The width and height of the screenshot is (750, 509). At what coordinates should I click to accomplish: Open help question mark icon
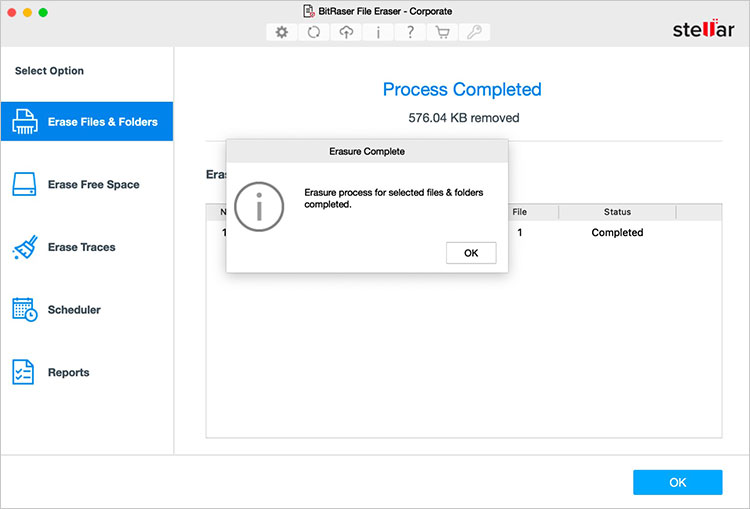410,32
